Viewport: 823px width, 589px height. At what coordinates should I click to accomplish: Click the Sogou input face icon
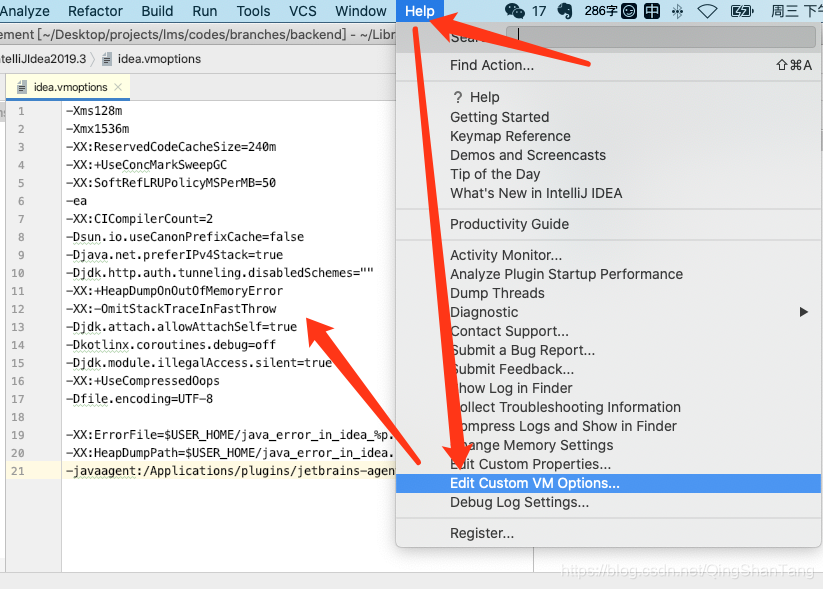click(629, 10)
